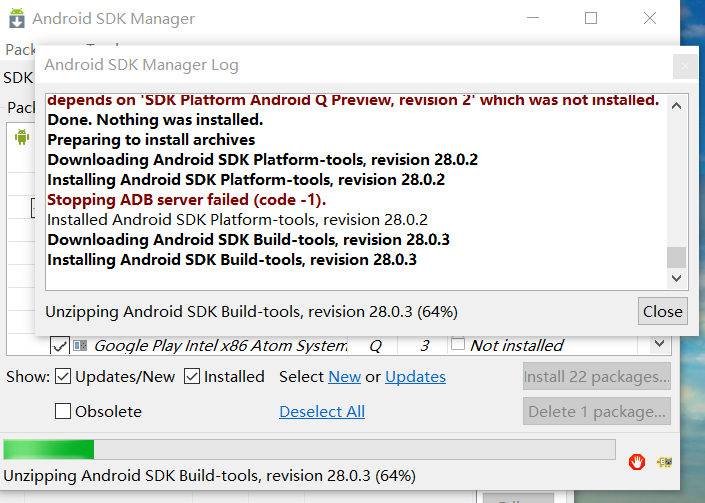Close the Android SDK Manager Log dialog with X
The width and height of the screenshot is (705, 503).
point(684,65)
